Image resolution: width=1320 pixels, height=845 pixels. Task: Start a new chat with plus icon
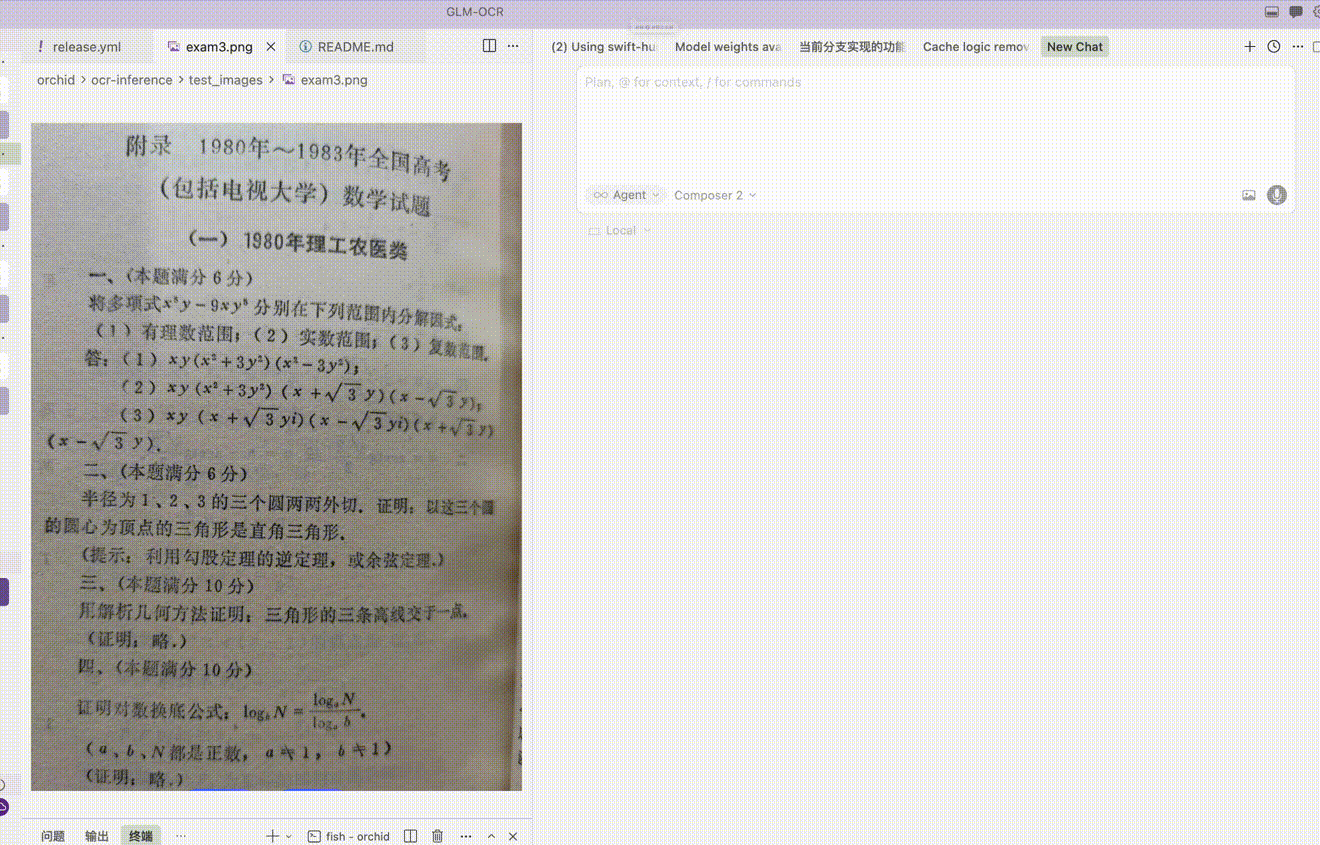(1249, 46)
